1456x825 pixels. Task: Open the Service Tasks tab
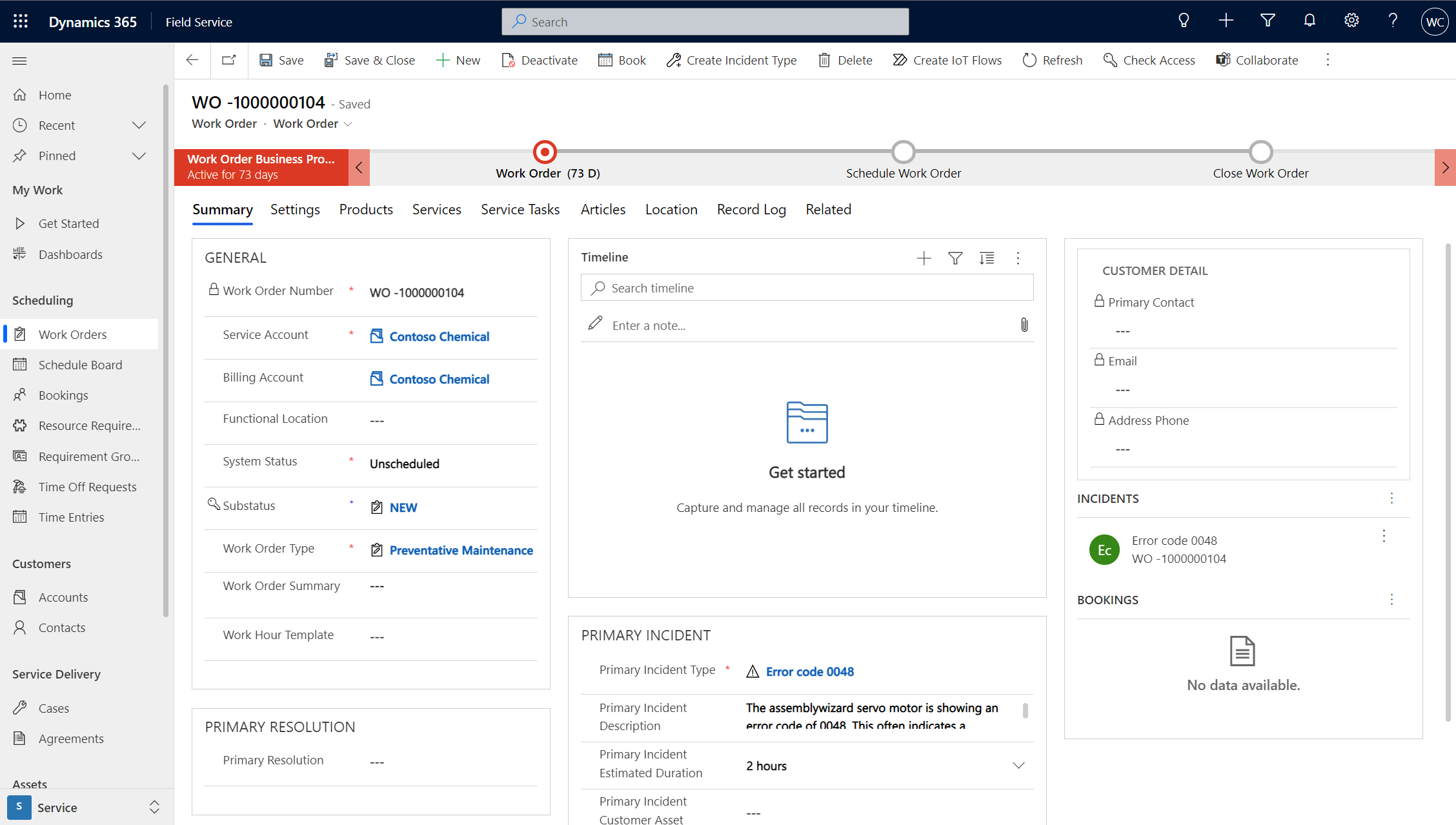[520, 209]
